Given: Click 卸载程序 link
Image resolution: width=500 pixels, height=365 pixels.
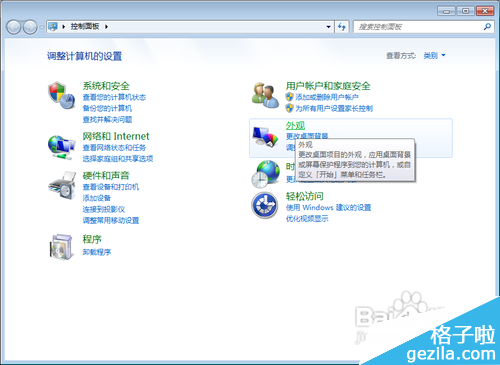Looking at the screenshot, I should point(97,252).
